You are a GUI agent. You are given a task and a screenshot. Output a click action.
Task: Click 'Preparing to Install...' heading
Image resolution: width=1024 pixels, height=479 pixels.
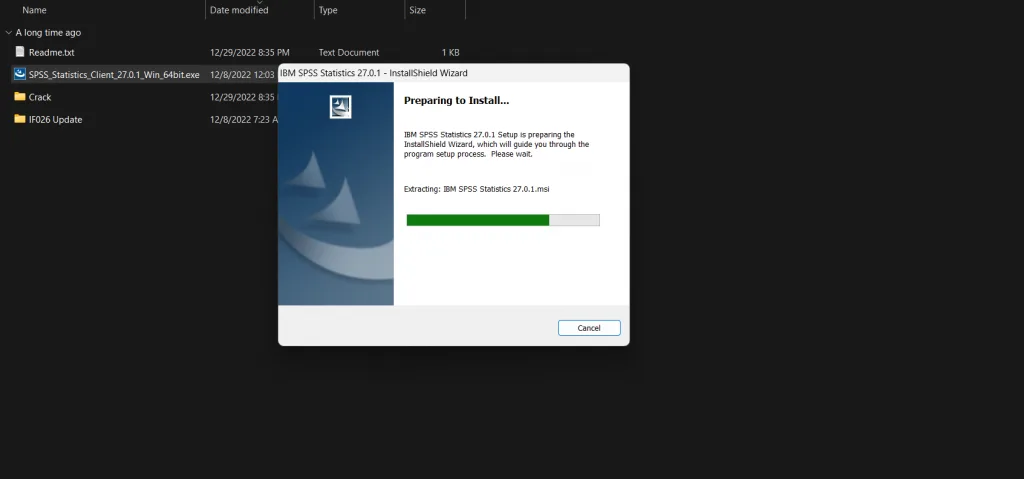(x=456, y=101)
